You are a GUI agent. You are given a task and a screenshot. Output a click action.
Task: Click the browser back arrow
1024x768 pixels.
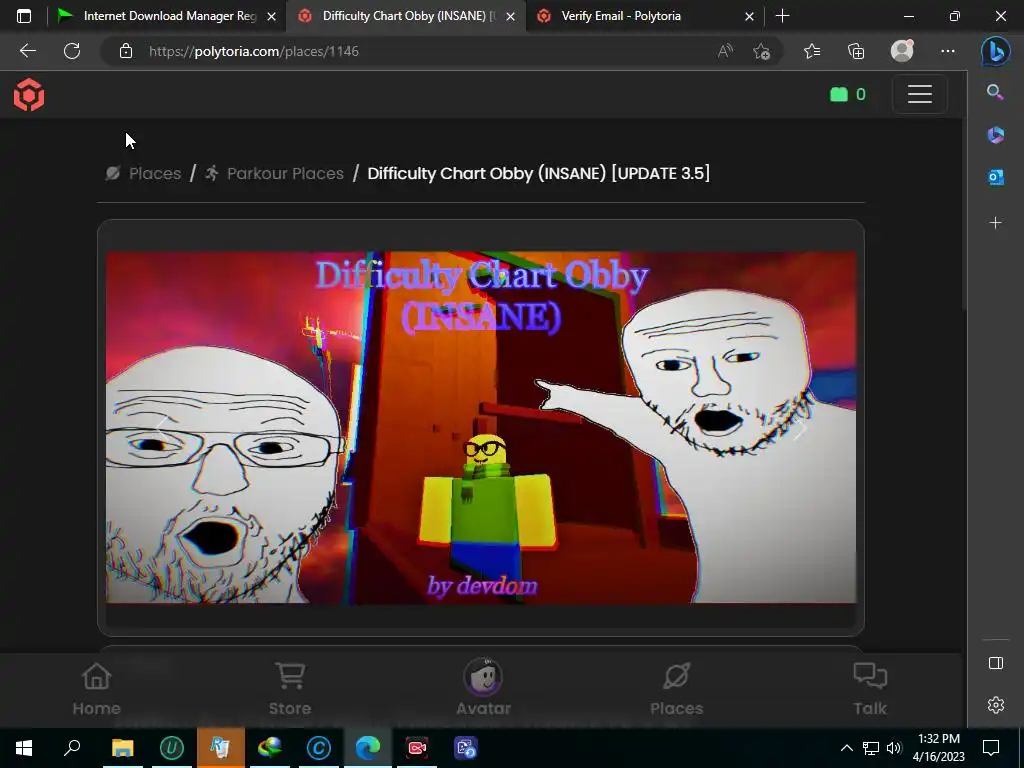point(28,51)
